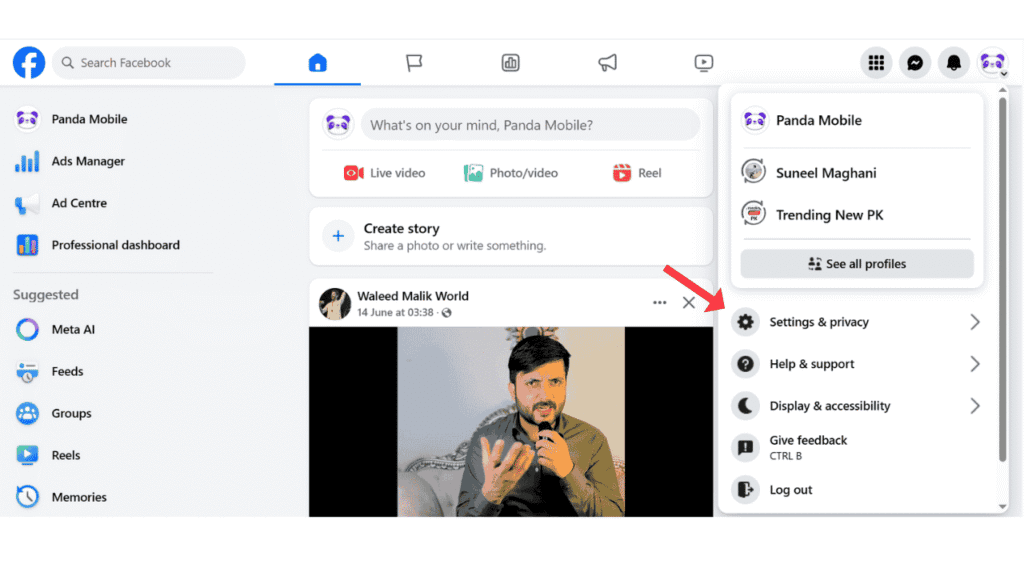The width and height of the screenshot is (1024, 576).
Task: Click the Give feedback exclamation icon
Action: tap(745, 448)
